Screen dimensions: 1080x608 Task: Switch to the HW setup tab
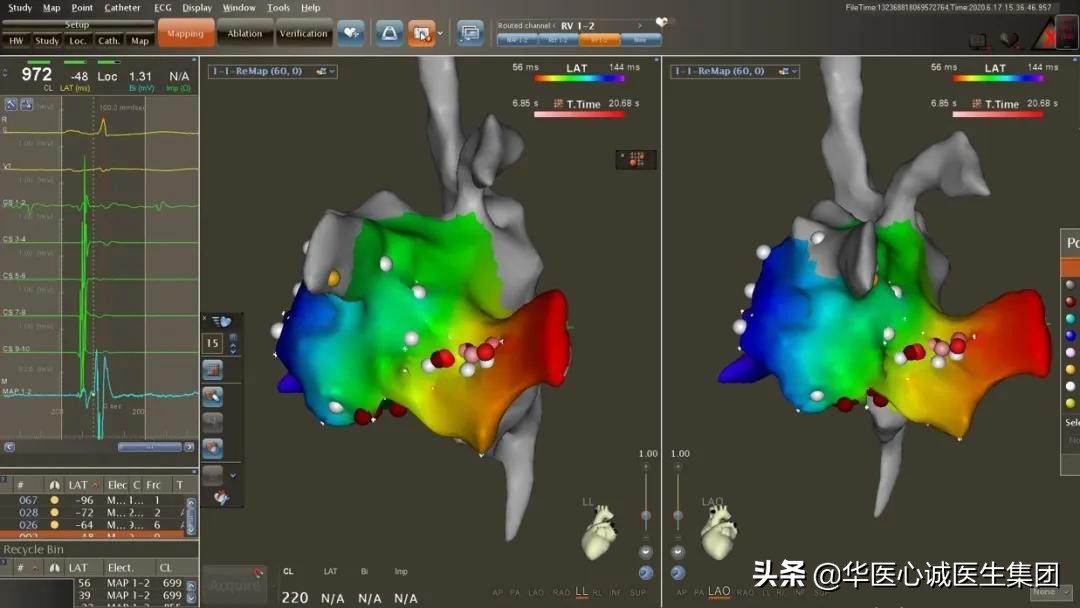[x=16, y=41]
